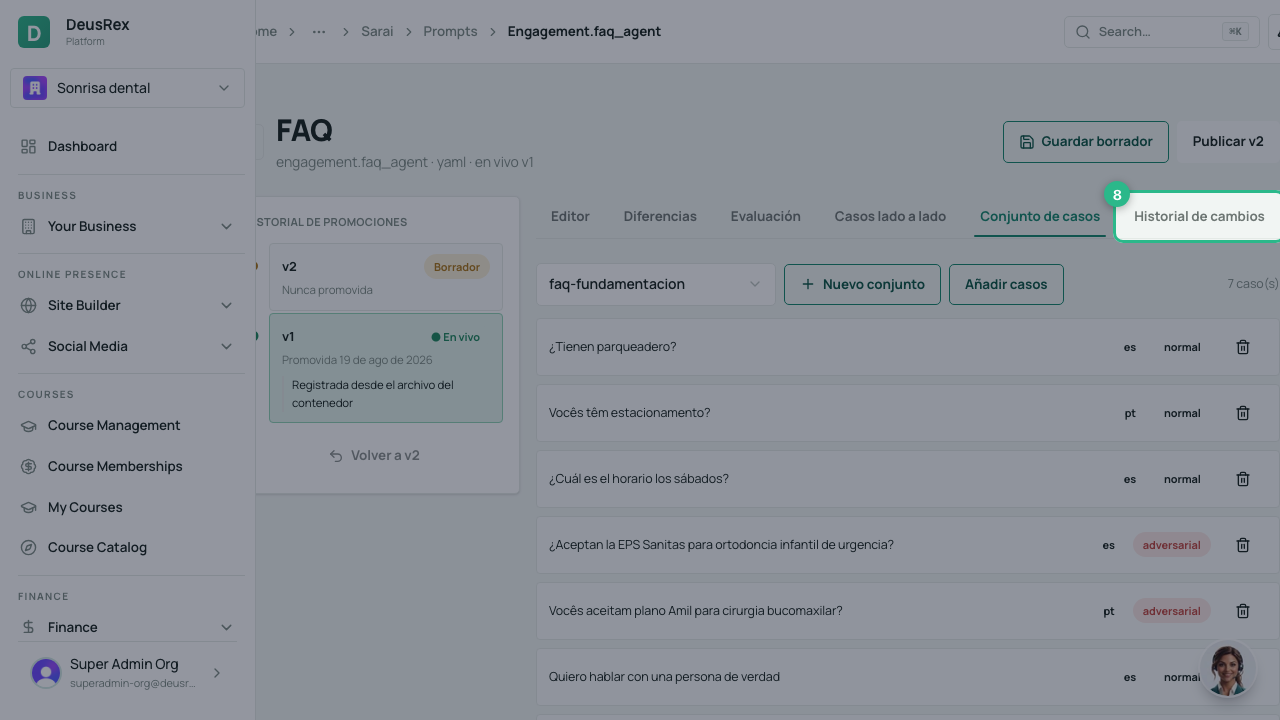Click the breadcrumb ellipsis
The image size is (1280, 720).
(x=319, y=31)
